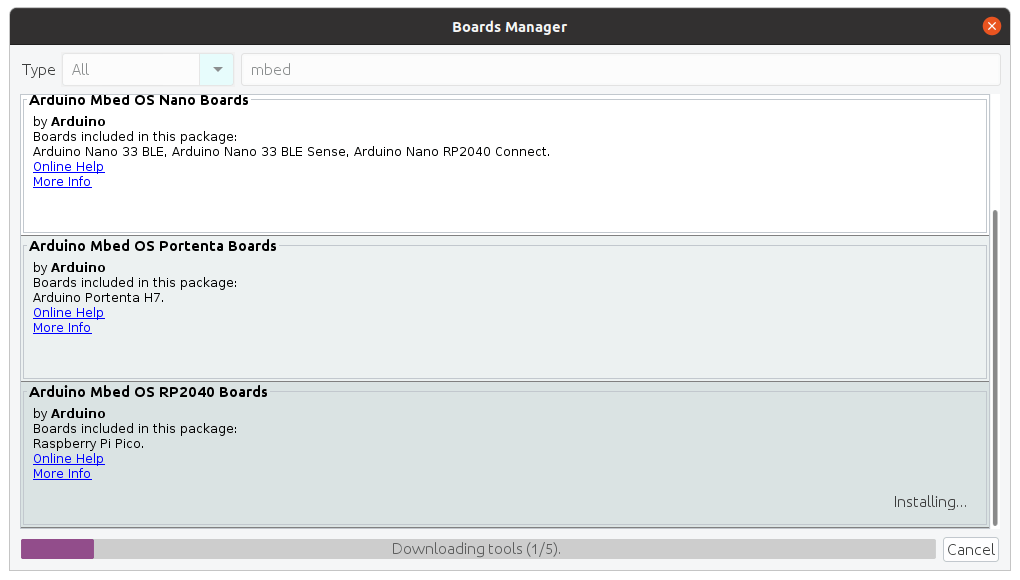Close the Boards Manager dialog

pyautogui.click(x=991, y=26)
